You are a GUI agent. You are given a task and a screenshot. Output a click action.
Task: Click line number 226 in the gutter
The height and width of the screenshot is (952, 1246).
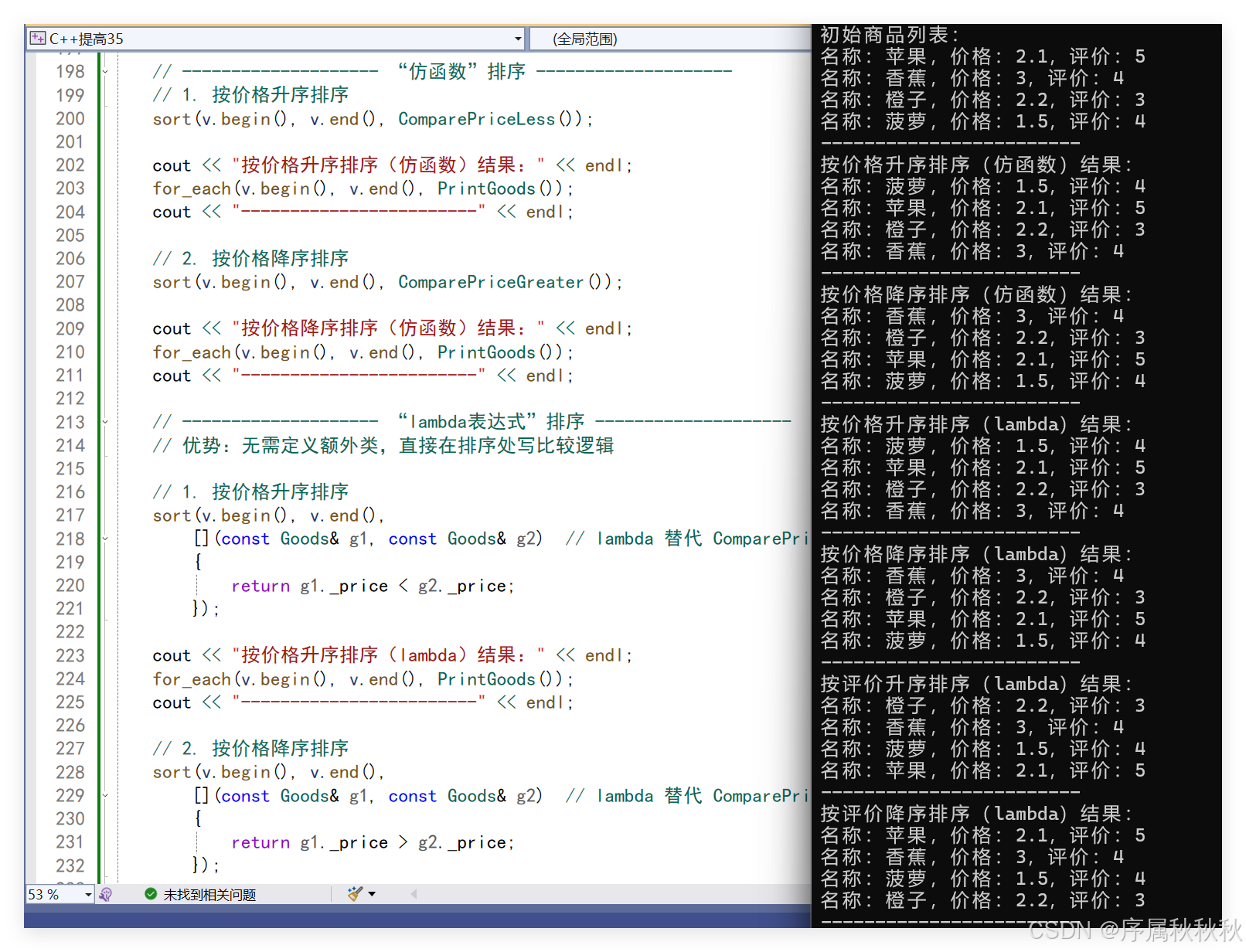point(70,726)
